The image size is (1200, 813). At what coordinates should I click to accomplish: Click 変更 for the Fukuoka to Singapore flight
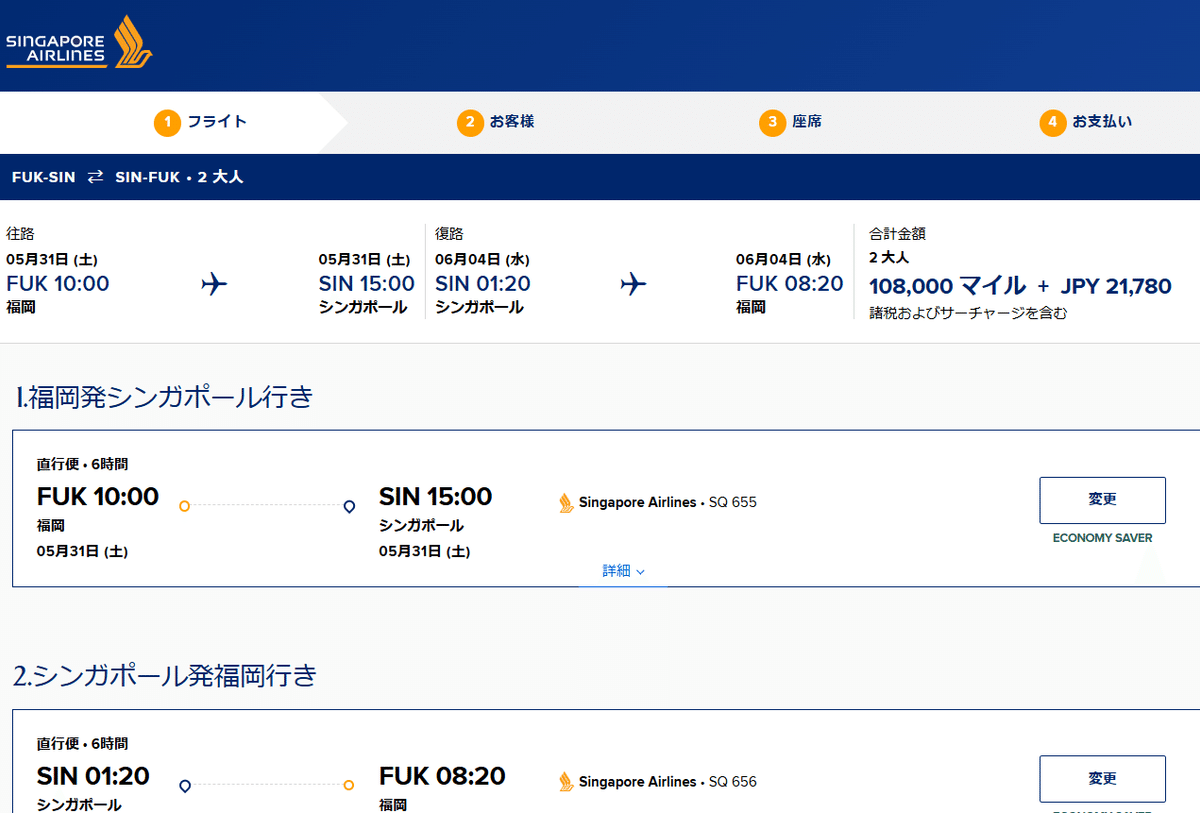tap(1102, 500)
